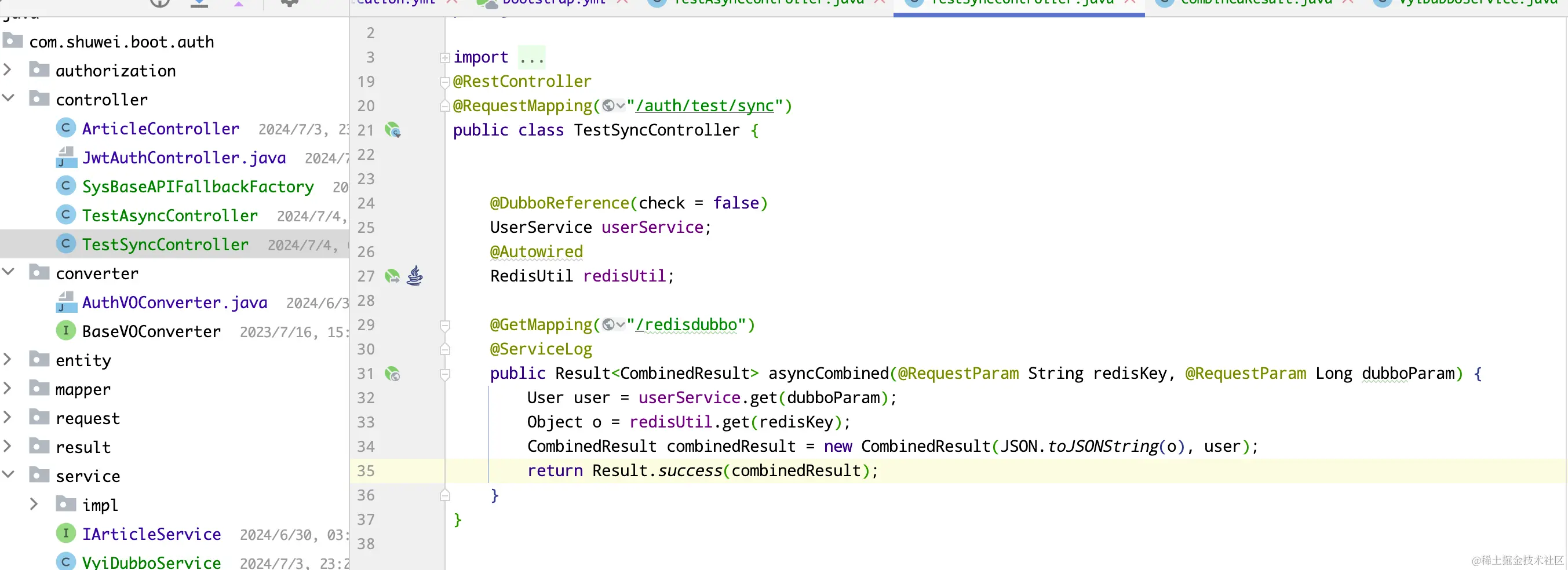The height and width of the screenshot is (570, 1568).
Task: Click the @Autowired annotation on line 26
Action: pos(536,252)
